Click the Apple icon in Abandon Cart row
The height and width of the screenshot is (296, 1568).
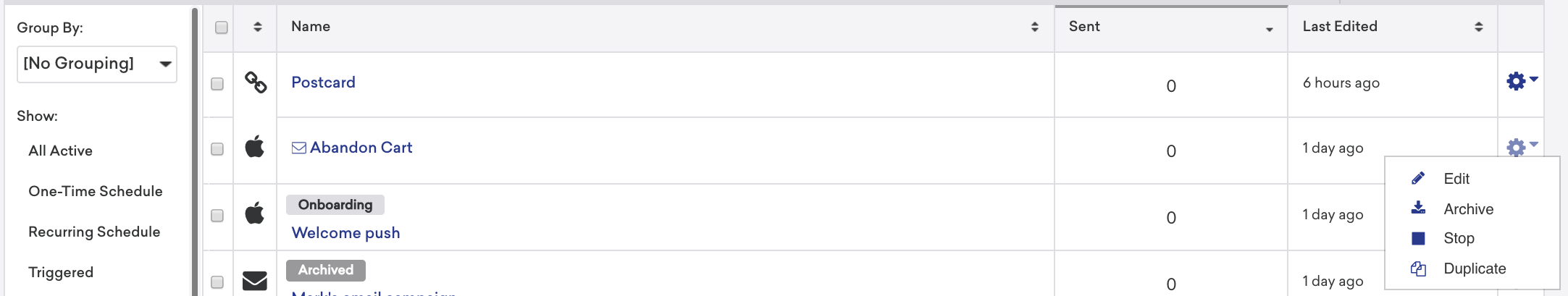click(254, 147)
